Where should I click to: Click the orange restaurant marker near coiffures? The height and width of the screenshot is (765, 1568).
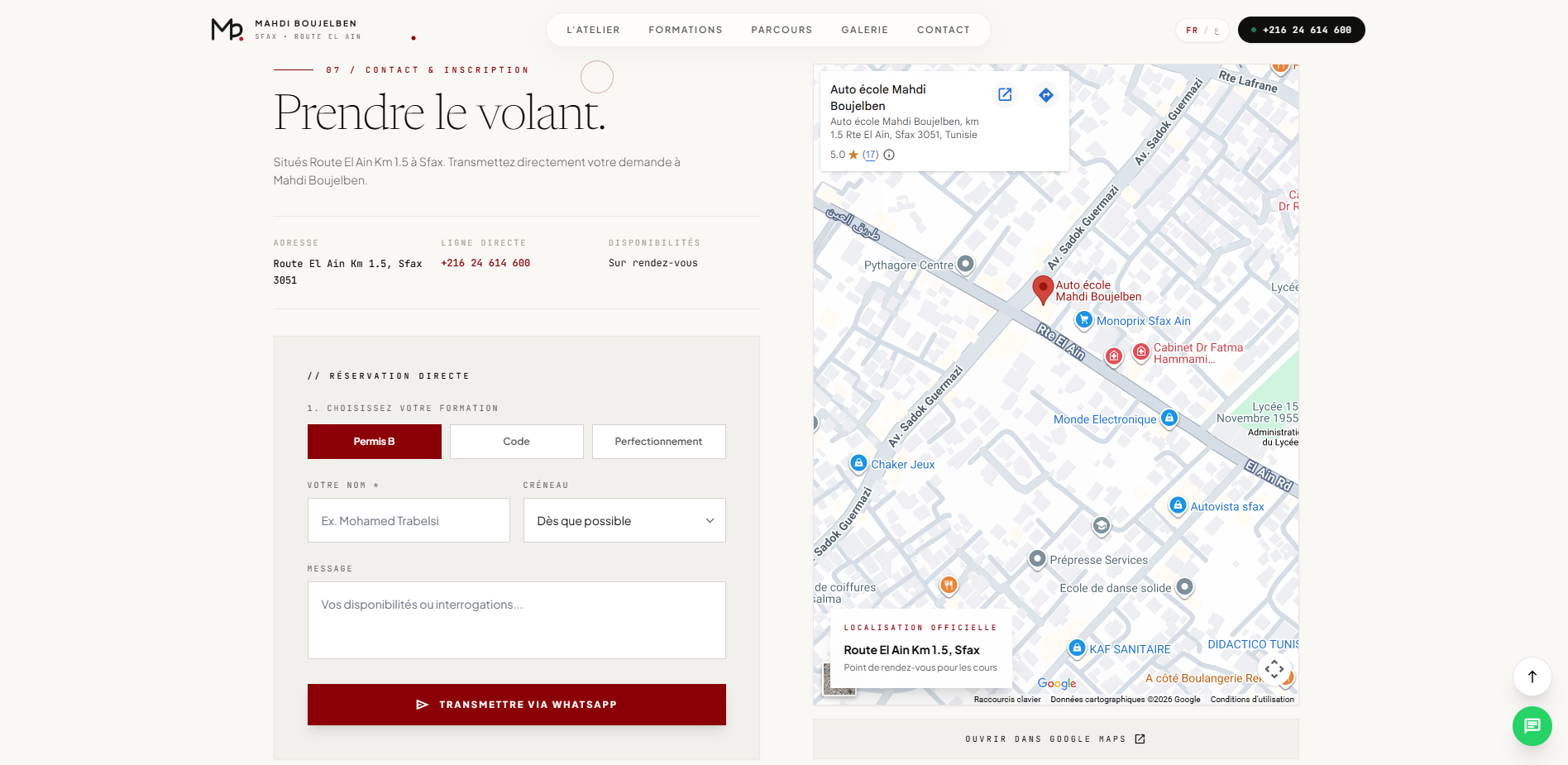[949, 585]
